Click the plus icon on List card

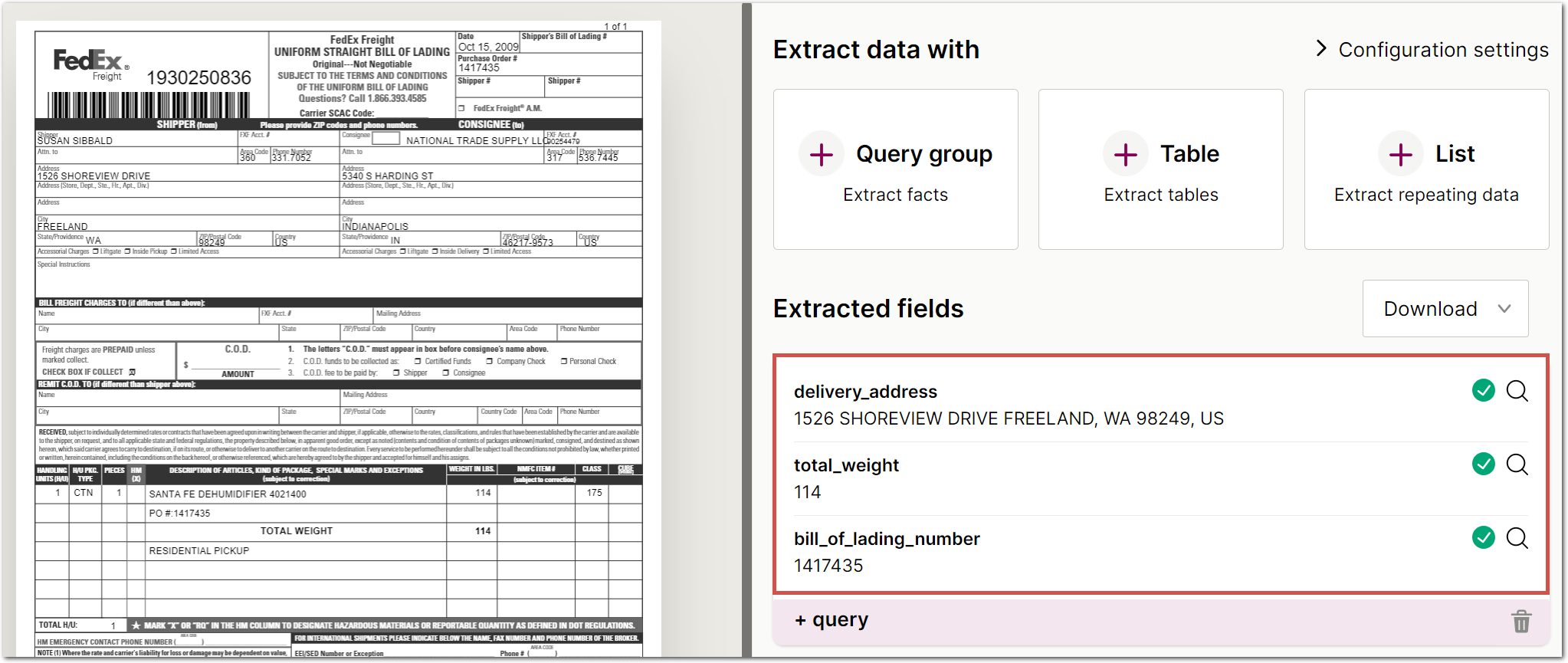[1400, 154]
